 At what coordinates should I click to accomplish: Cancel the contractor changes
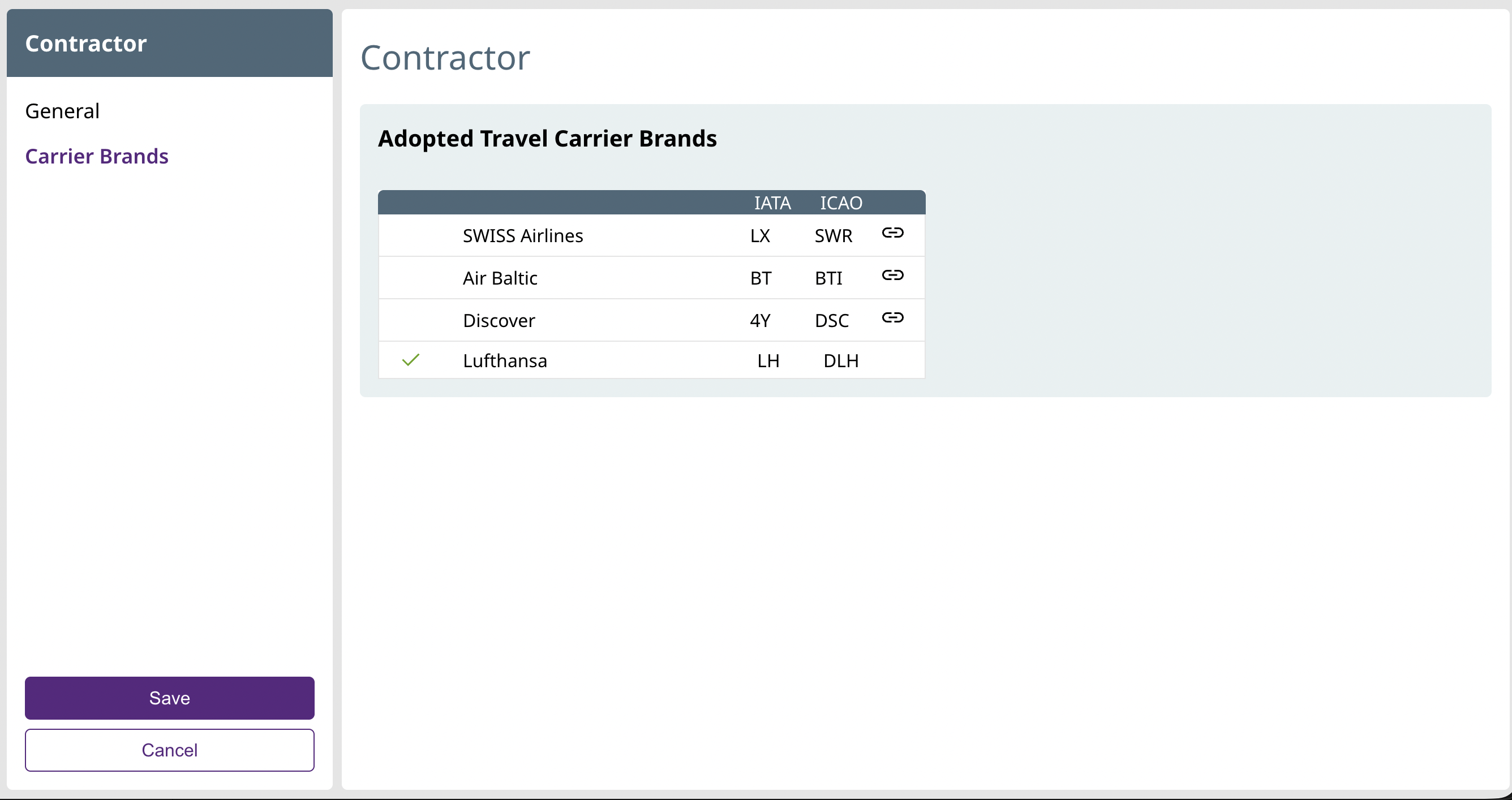point(170,750)
